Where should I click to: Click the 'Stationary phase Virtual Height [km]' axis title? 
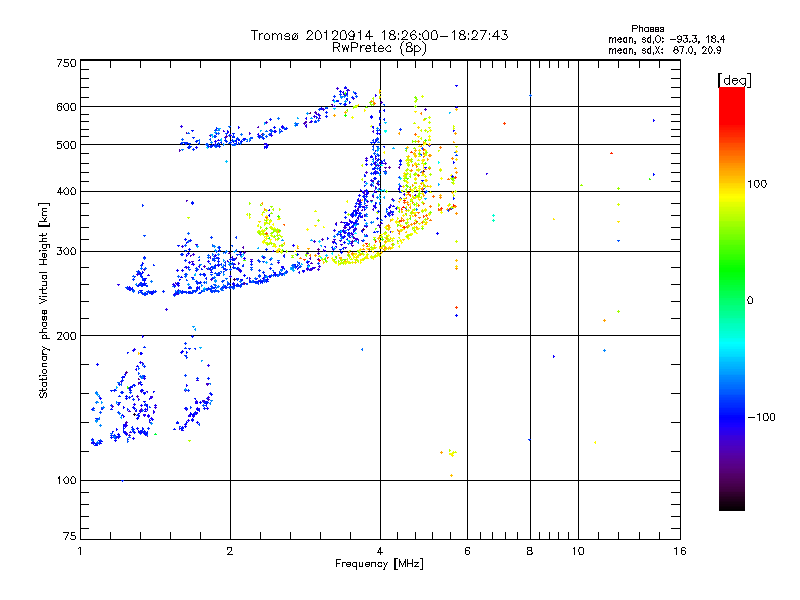[44, 301]
